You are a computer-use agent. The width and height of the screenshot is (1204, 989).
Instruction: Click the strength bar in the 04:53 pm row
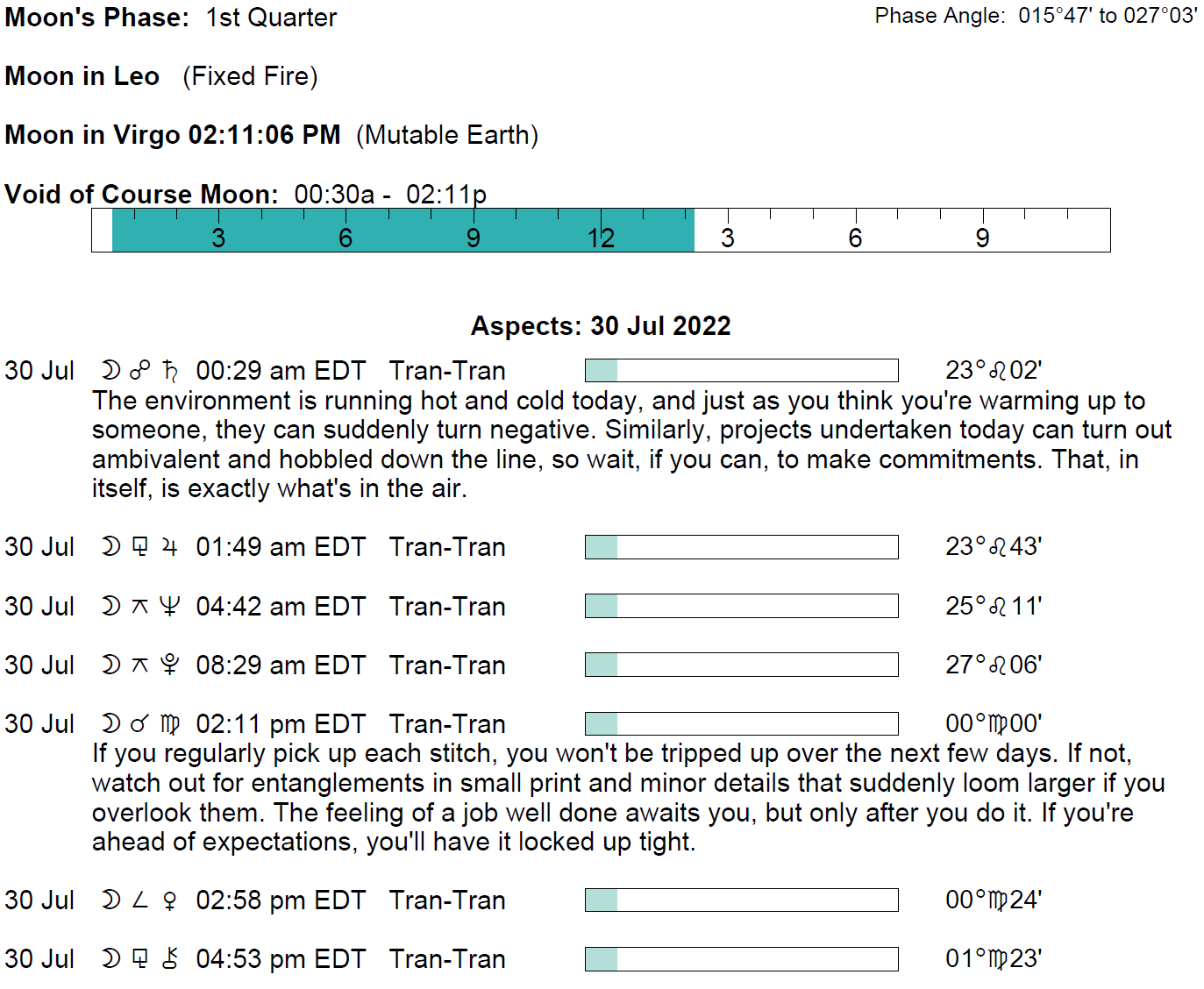(741, 959)
